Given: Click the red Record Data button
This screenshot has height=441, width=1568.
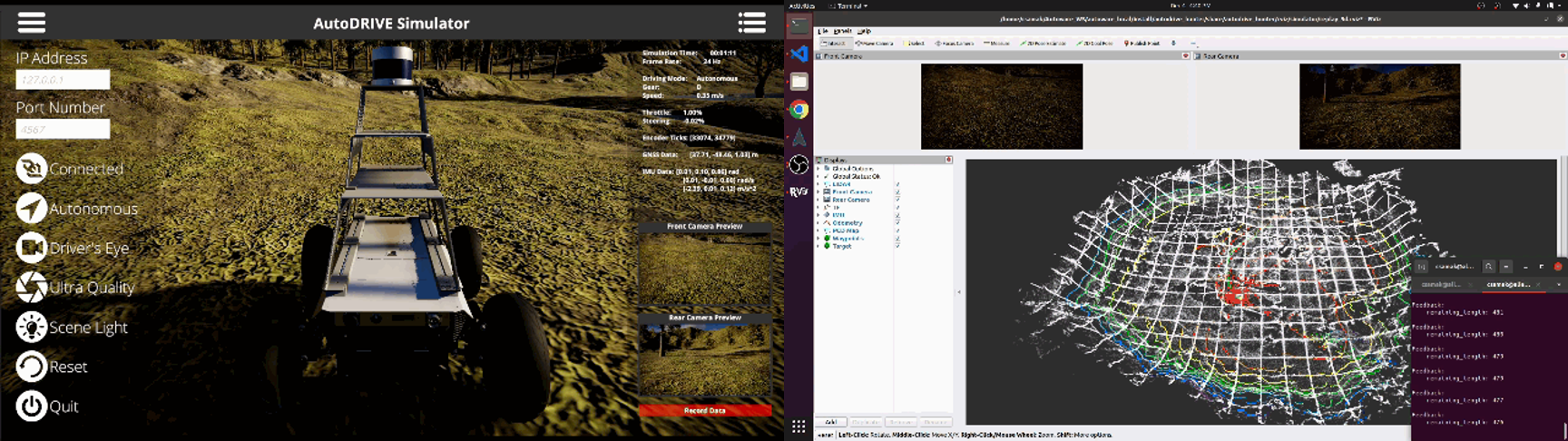Looking at the screenshot, I should [704, 411].
